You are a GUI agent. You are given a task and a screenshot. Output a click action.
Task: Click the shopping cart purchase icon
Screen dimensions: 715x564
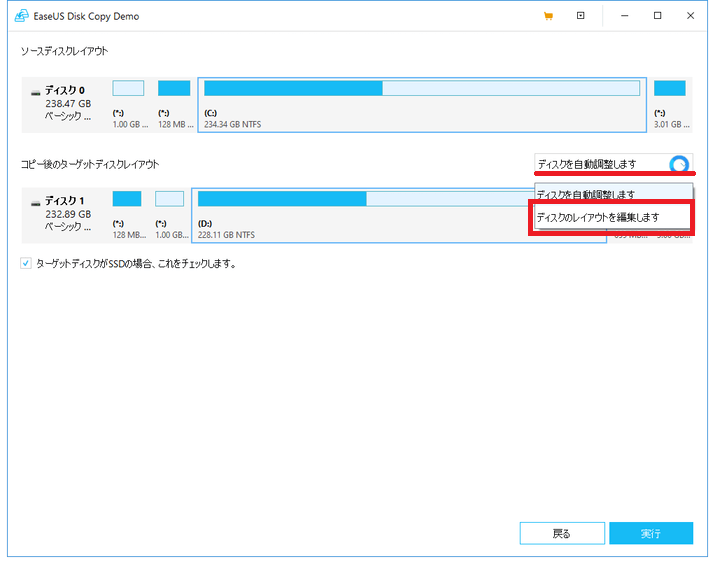click(548, 16)
